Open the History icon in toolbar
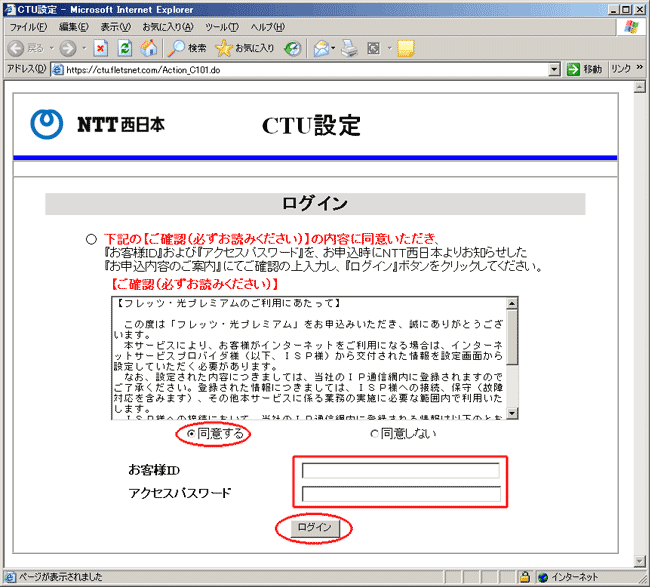This screenshot has height=587, width=650. point(293,49)
